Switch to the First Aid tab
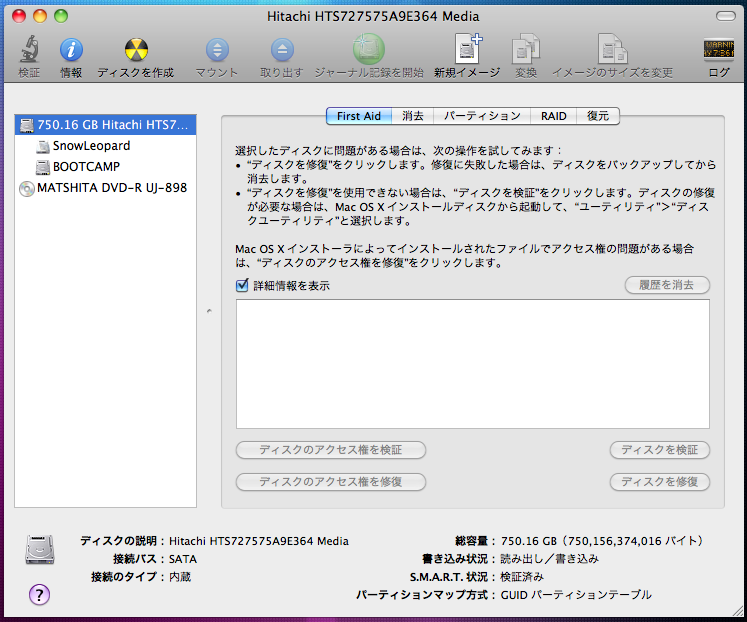This screenshot has width=747, height=622. coord(359,116)
